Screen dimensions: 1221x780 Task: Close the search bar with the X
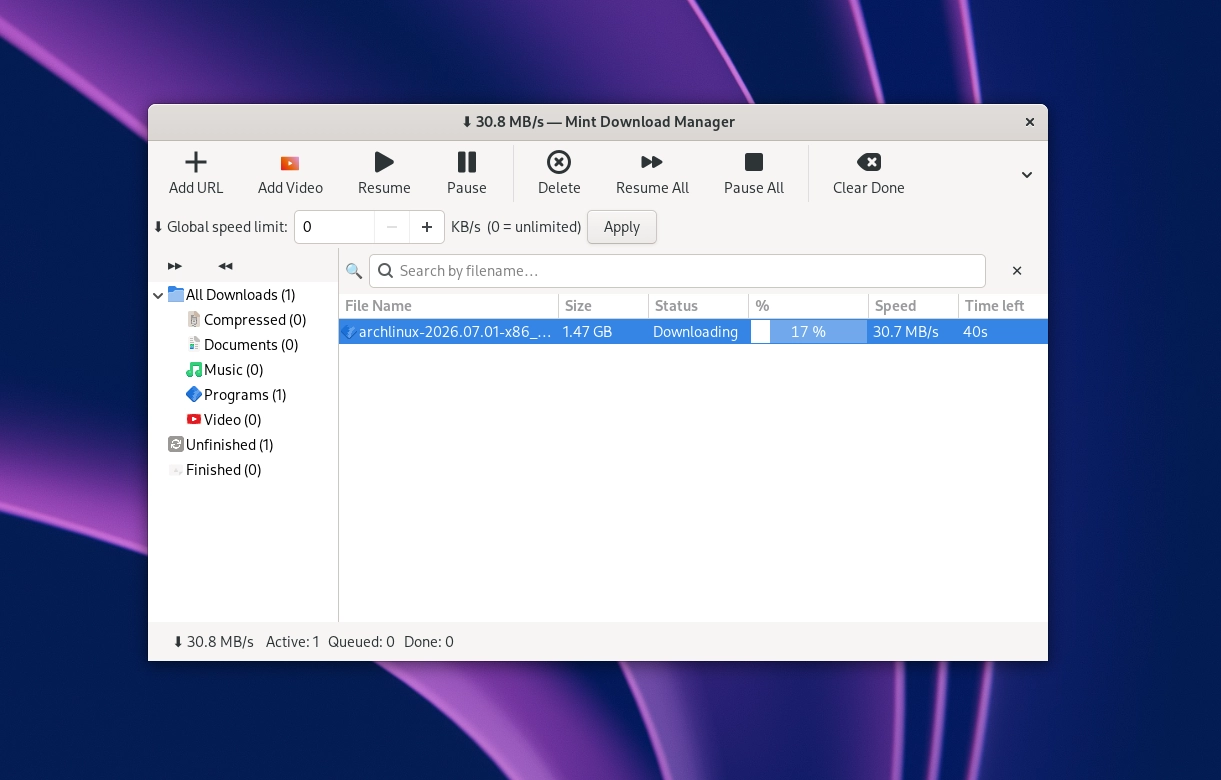click(1017, 271)
